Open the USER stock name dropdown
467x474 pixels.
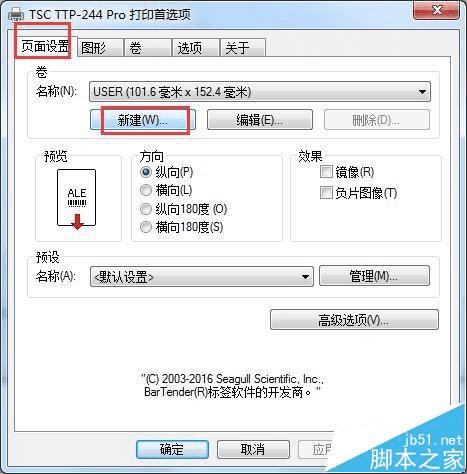(x=260, y=92)
